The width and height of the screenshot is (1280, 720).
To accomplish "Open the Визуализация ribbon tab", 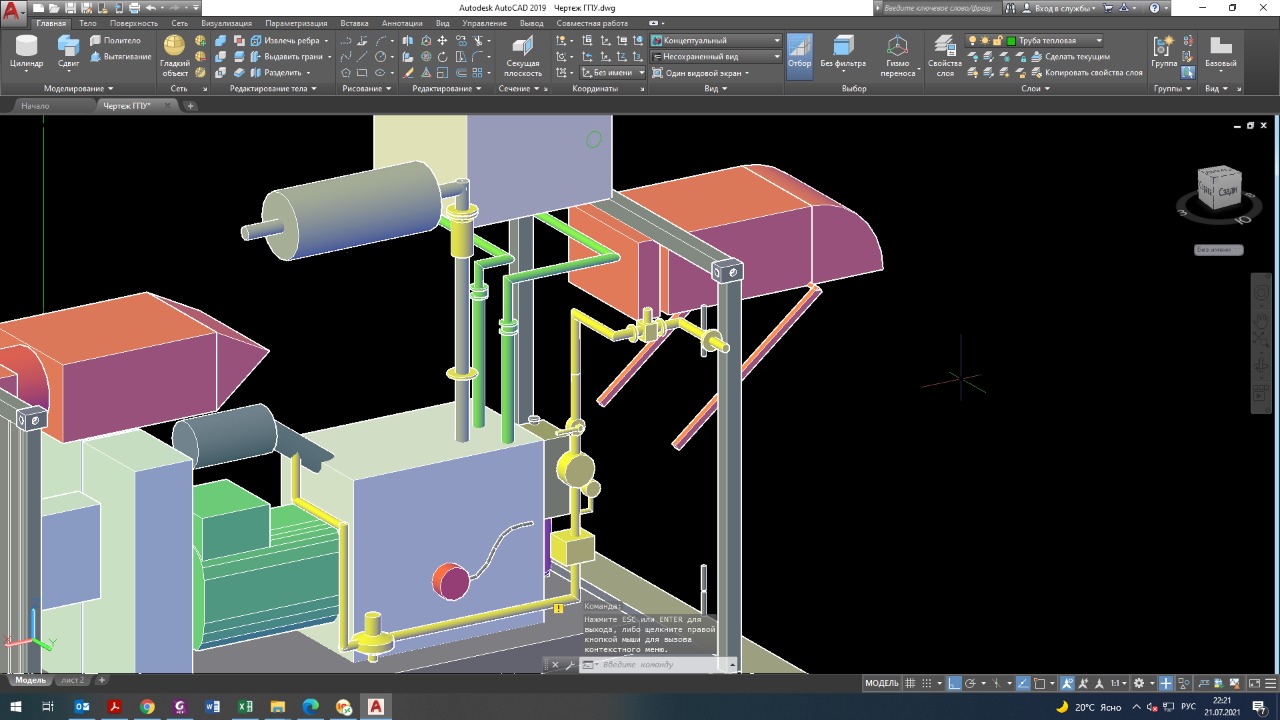I will tap(226, 23).
